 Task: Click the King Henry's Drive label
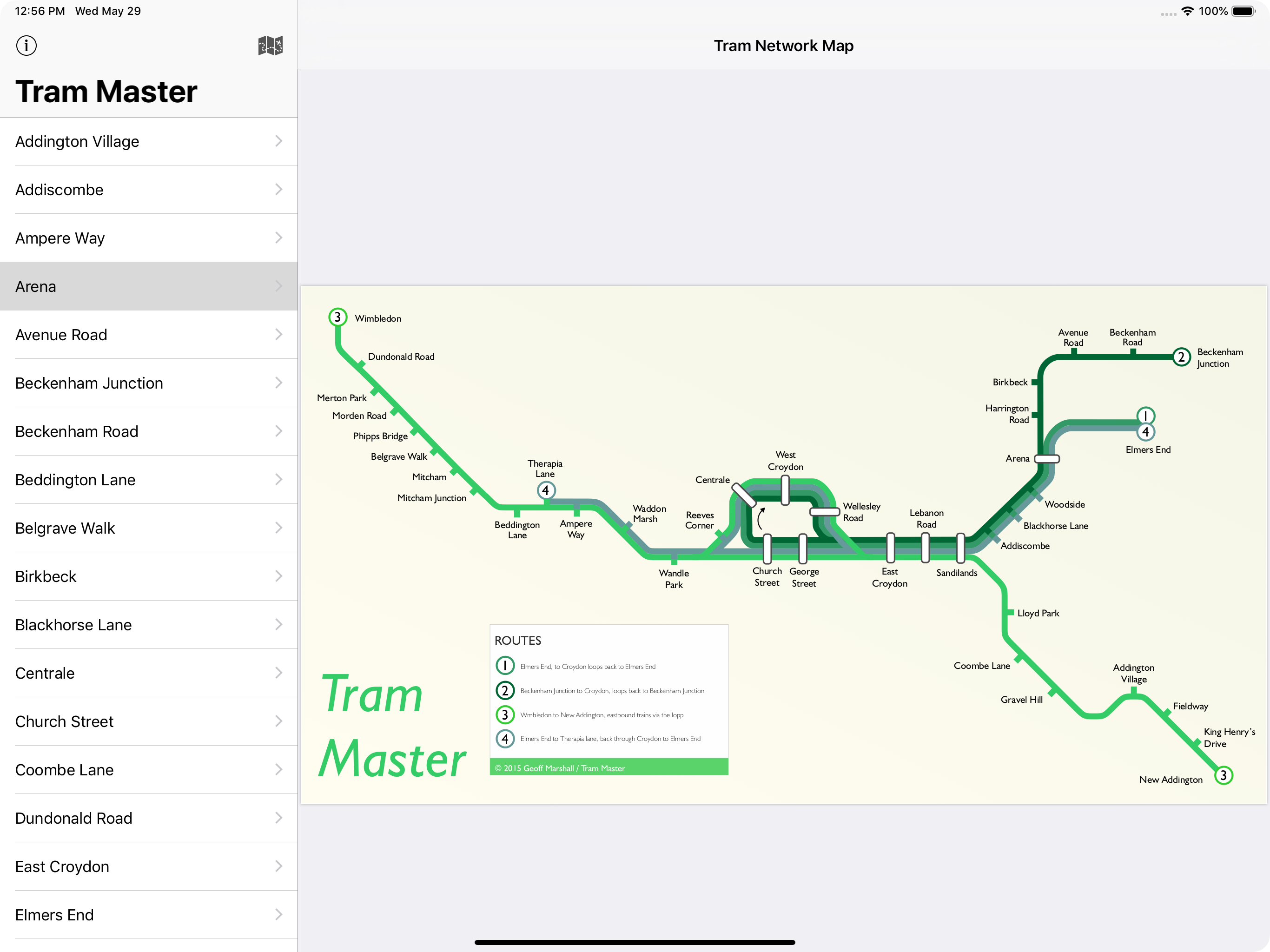(x=1229, y=738)
